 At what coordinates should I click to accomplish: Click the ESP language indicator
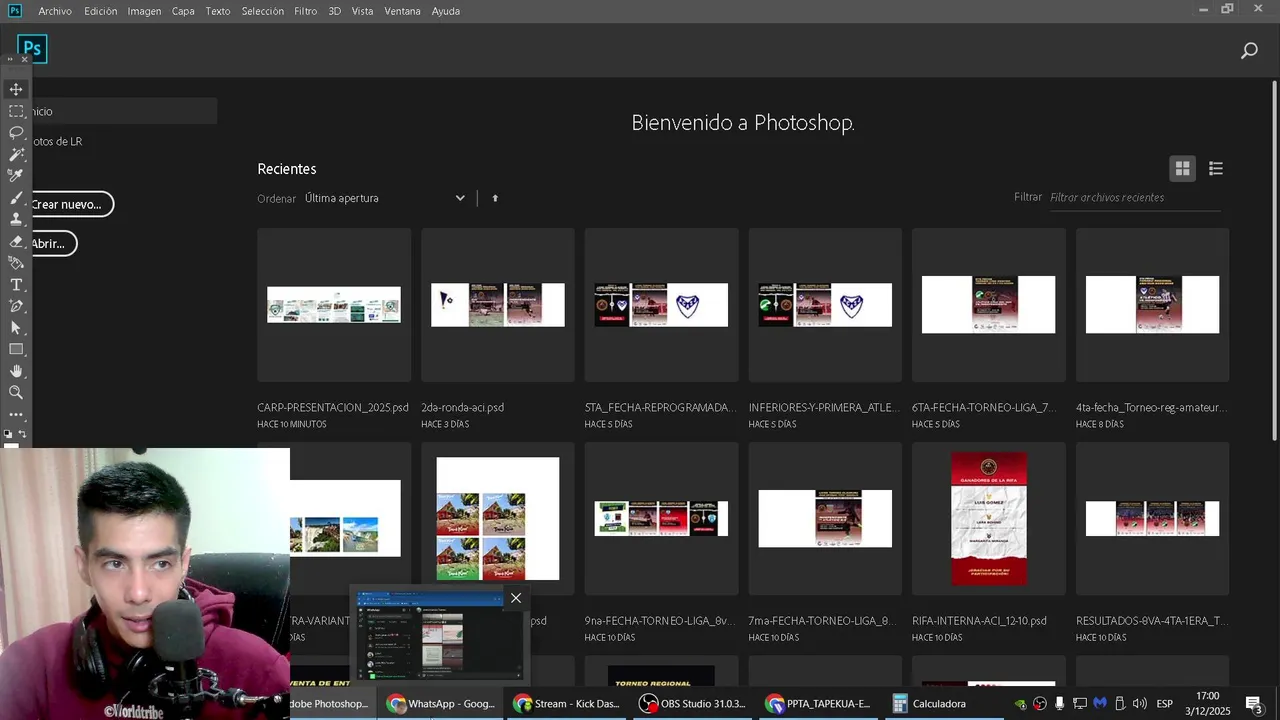[x=1165, y=704]
